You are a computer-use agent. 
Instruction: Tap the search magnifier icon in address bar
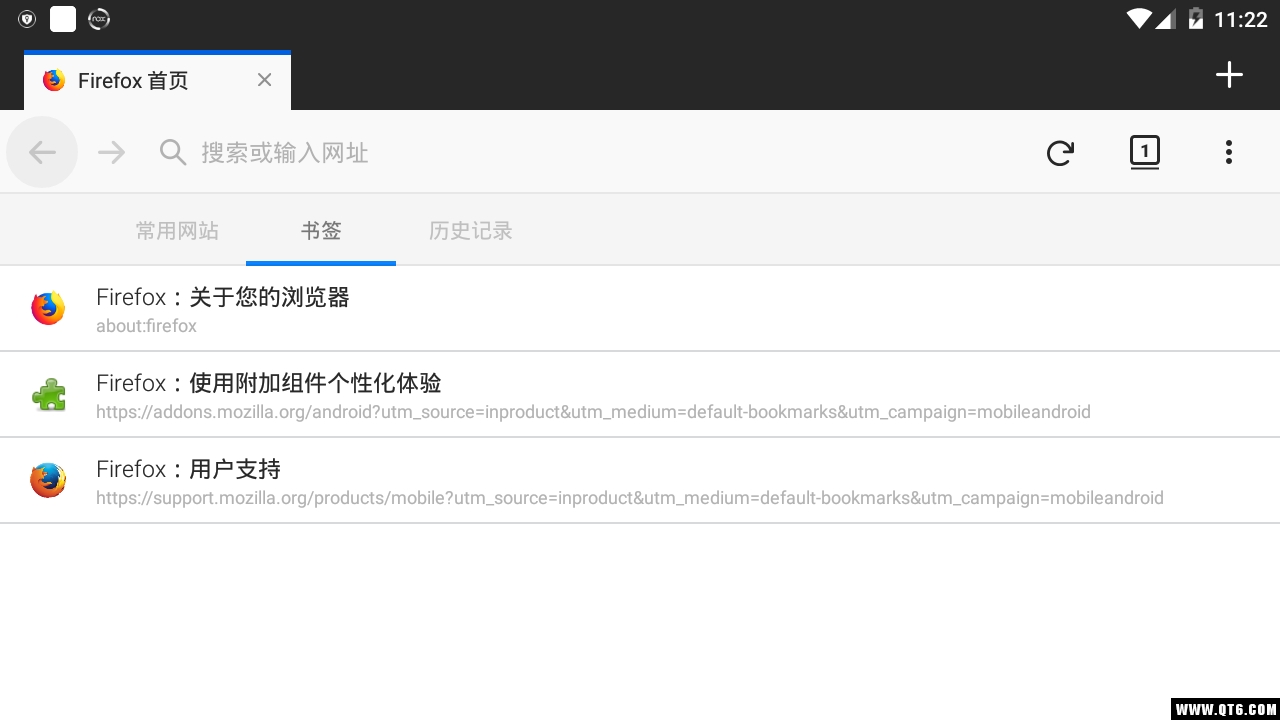pyautogui.click(x=173, y=153)
